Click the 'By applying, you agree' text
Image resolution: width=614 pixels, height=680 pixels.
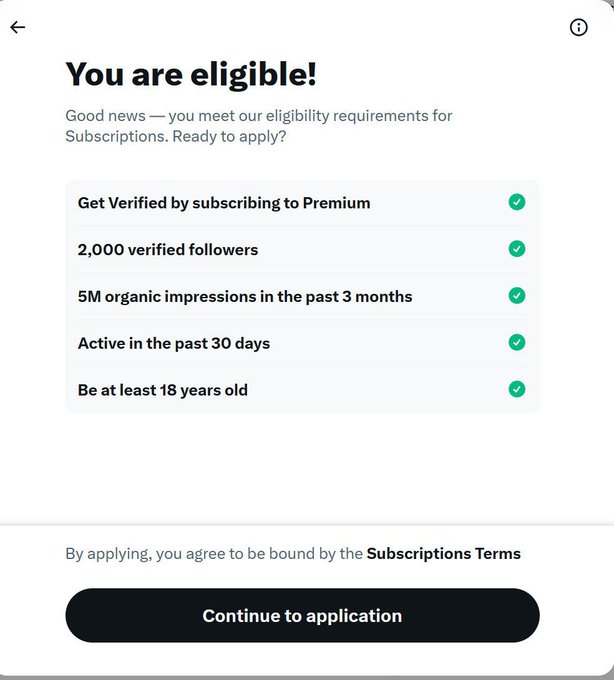click(x=214, y=553)
